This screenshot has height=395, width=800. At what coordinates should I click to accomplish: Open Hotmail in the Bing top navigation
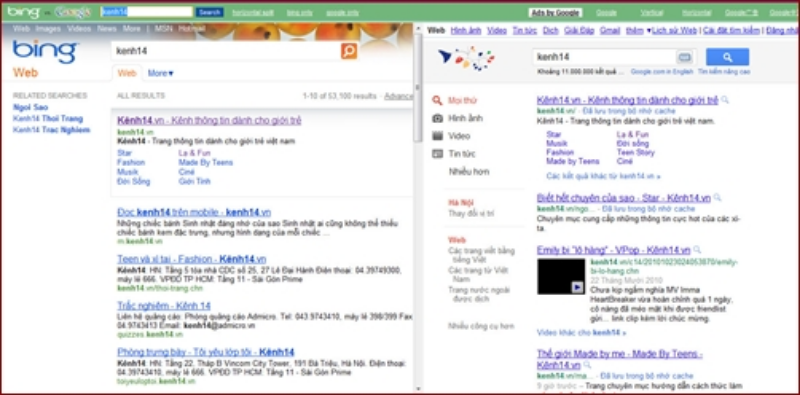[x=192, y=29]
